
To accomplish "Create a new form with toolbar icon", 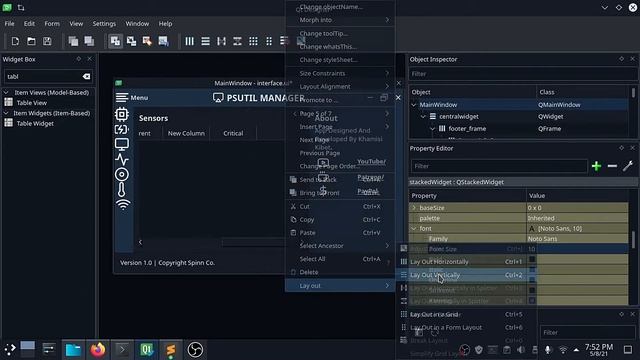I will (x=15, y=41).
